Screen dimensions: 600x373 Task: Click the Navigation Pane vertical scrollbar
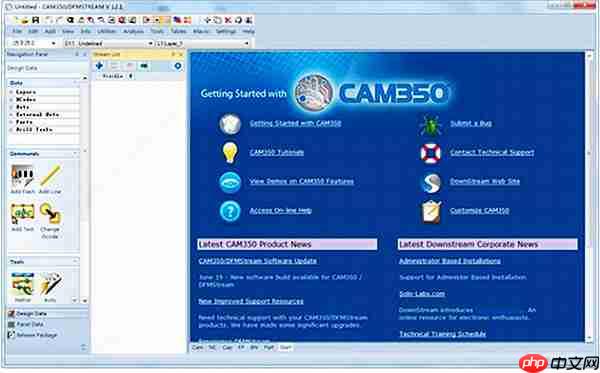point(85,190)
